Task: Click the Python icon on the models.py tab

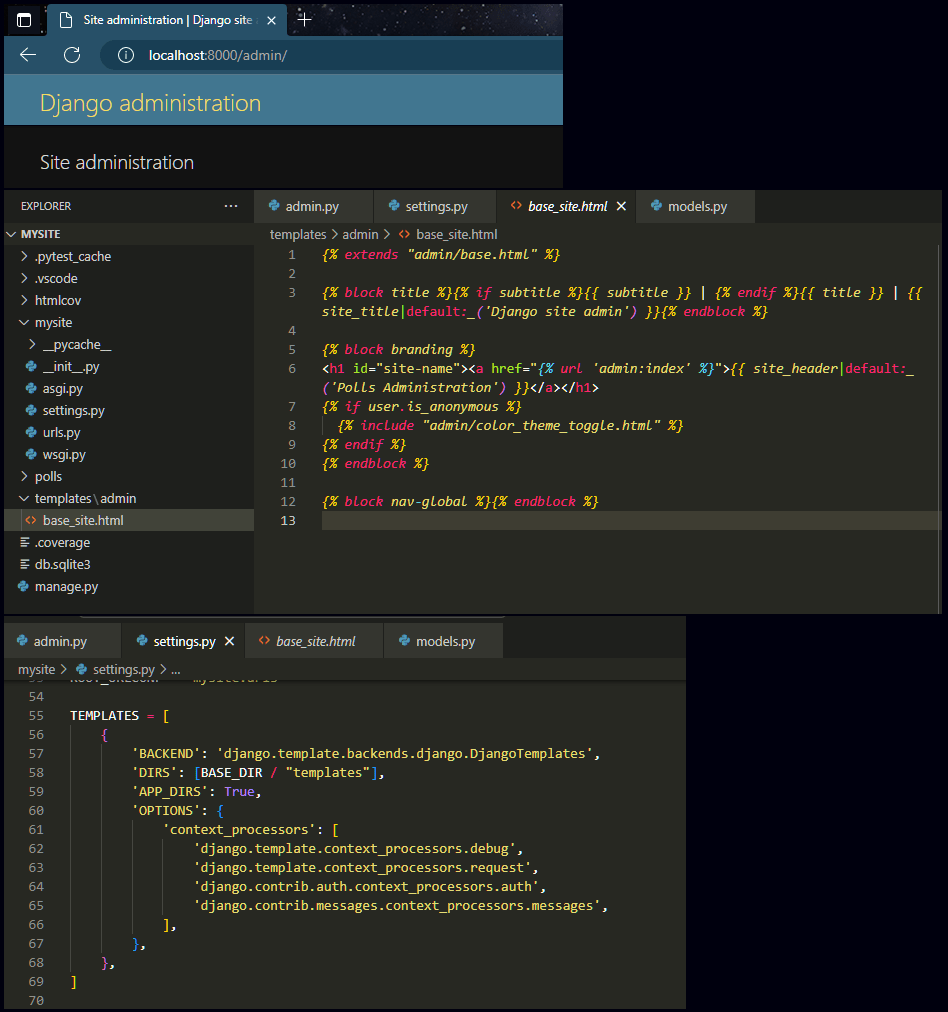Action: click(x=658, y=206)
